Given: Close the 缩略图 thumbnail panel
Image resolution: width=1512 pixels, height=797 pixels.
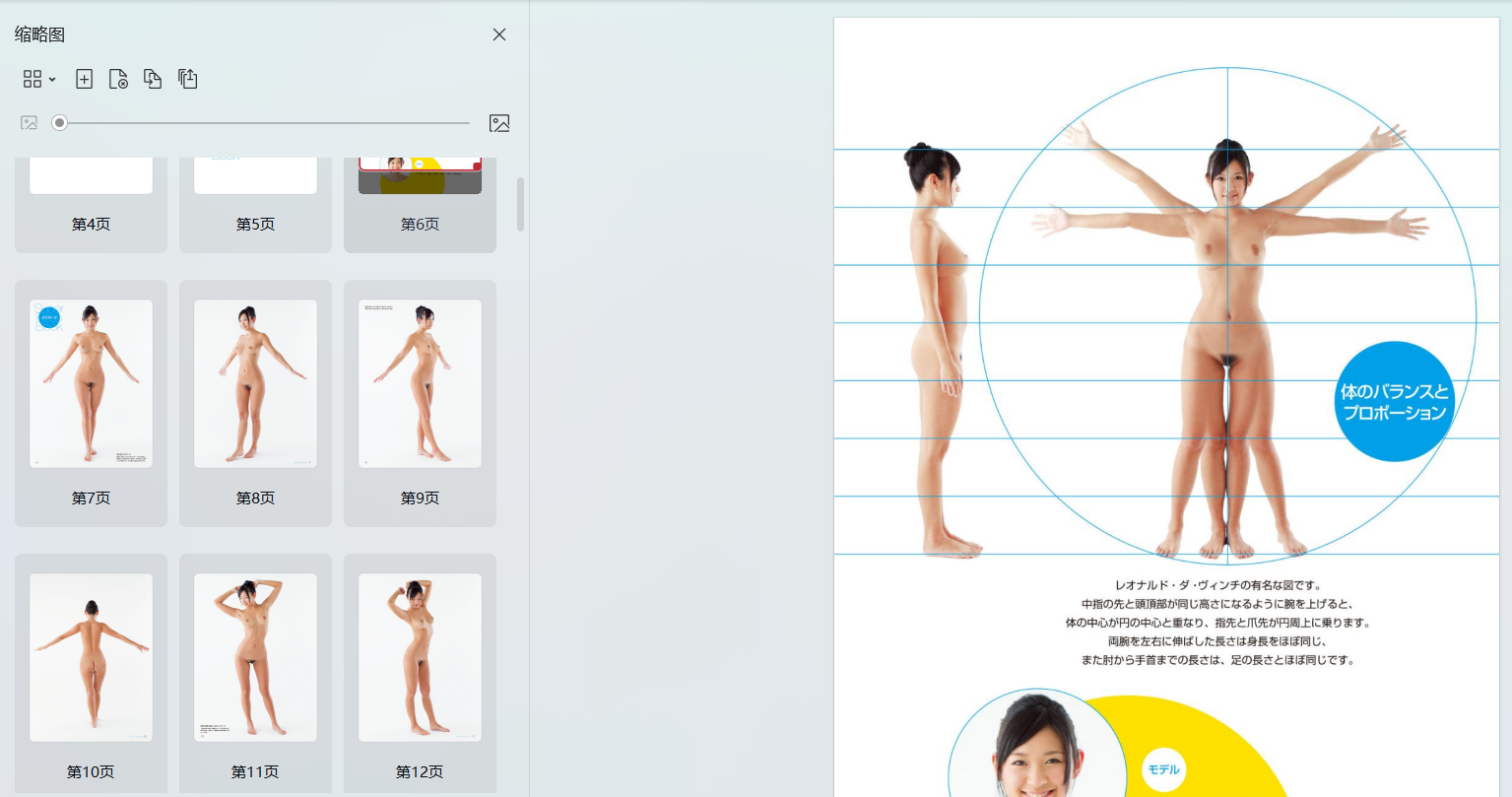Looking at the screenshot, I should [x=499, y=34].
